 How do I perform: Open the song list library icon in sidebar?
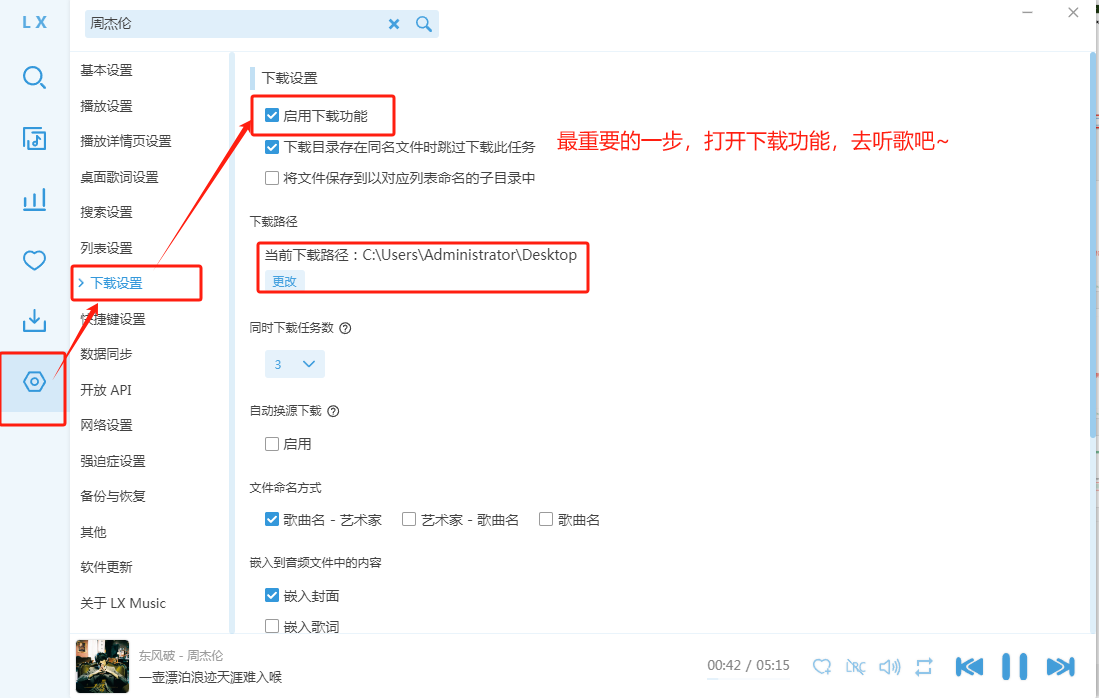click(34, 139)
